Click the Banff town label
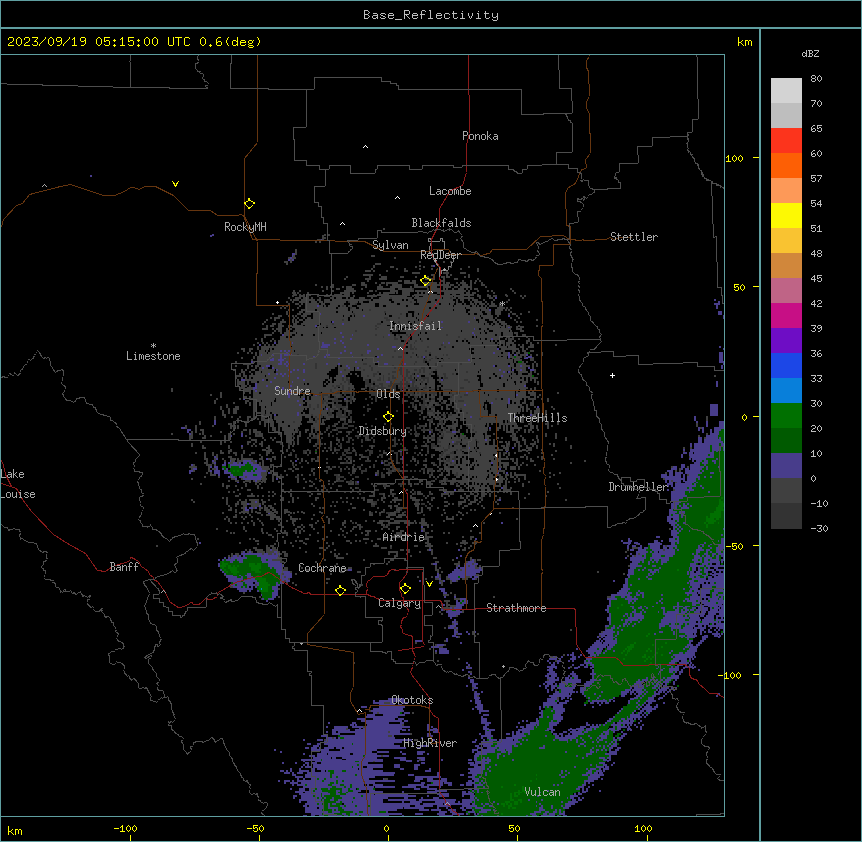Image resolution: width=862 pixels, height=842 pixels. (x=124, y=567)
